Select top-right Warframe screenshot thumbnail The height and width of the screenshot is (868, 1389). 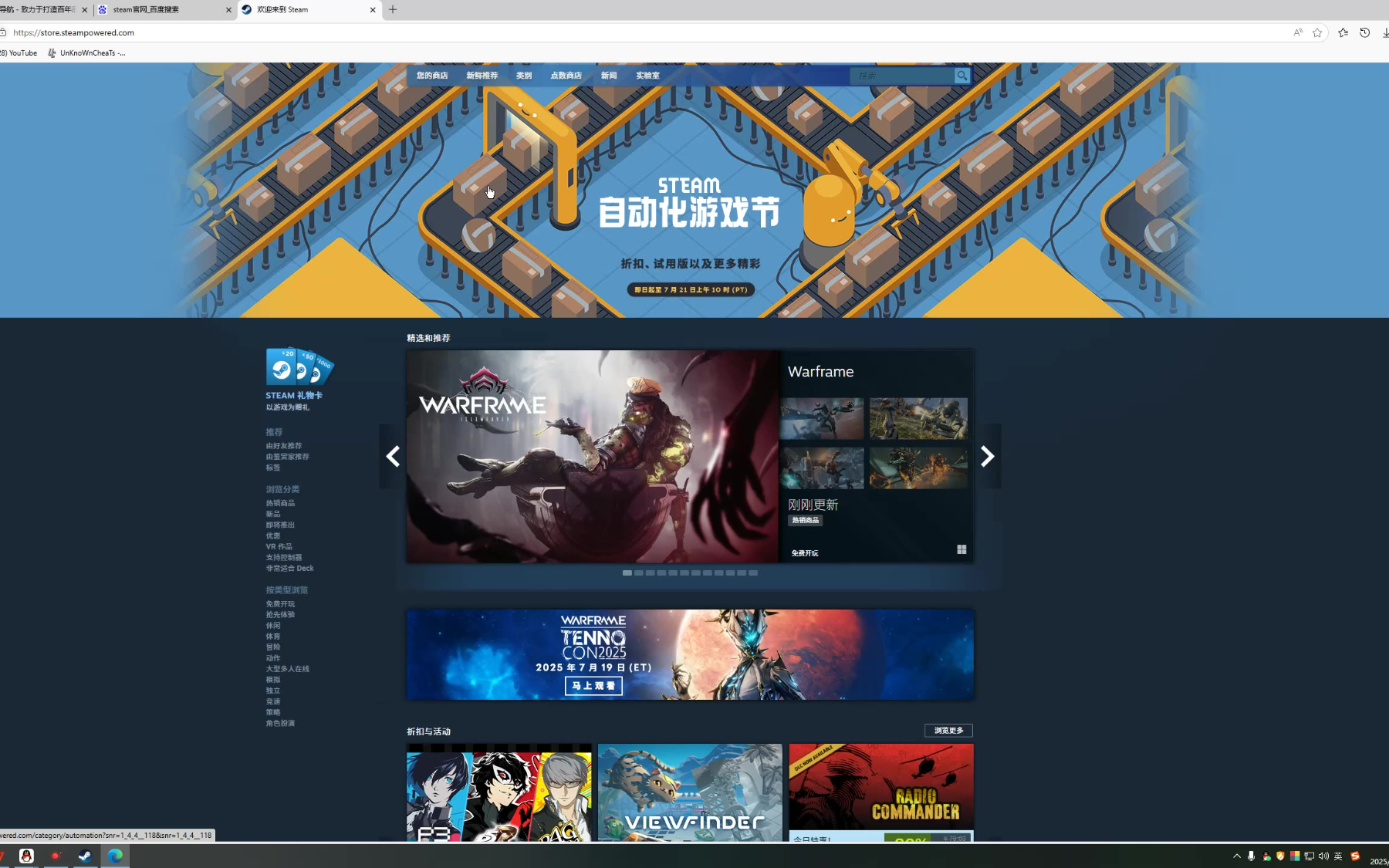pos(918,419)
